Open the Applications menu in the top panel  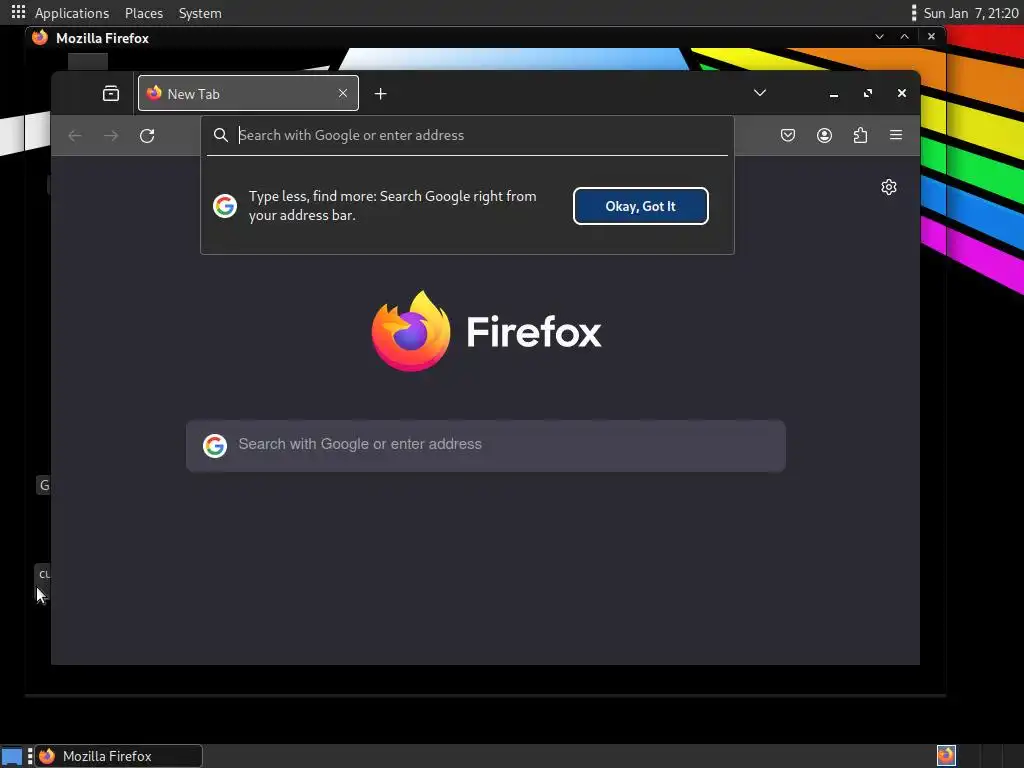point(72,13)
